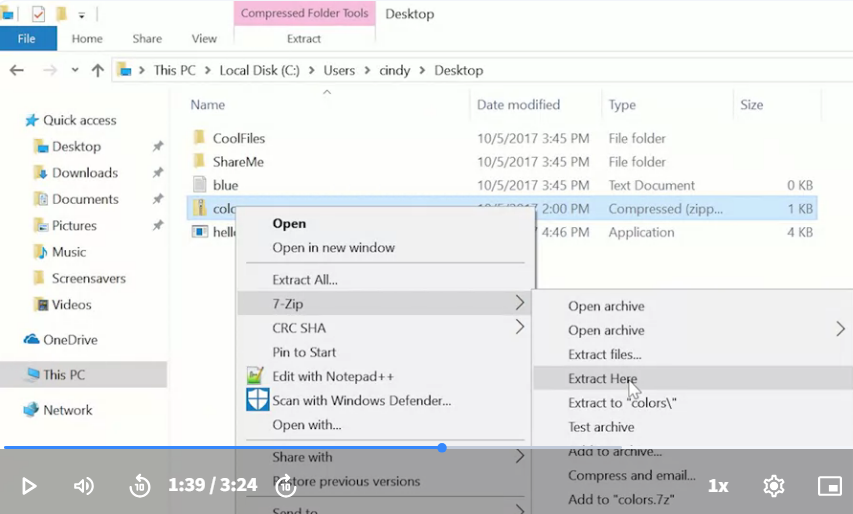
Task: Click Users in the address breadcrumb
Action: click(x=339, y=70)
